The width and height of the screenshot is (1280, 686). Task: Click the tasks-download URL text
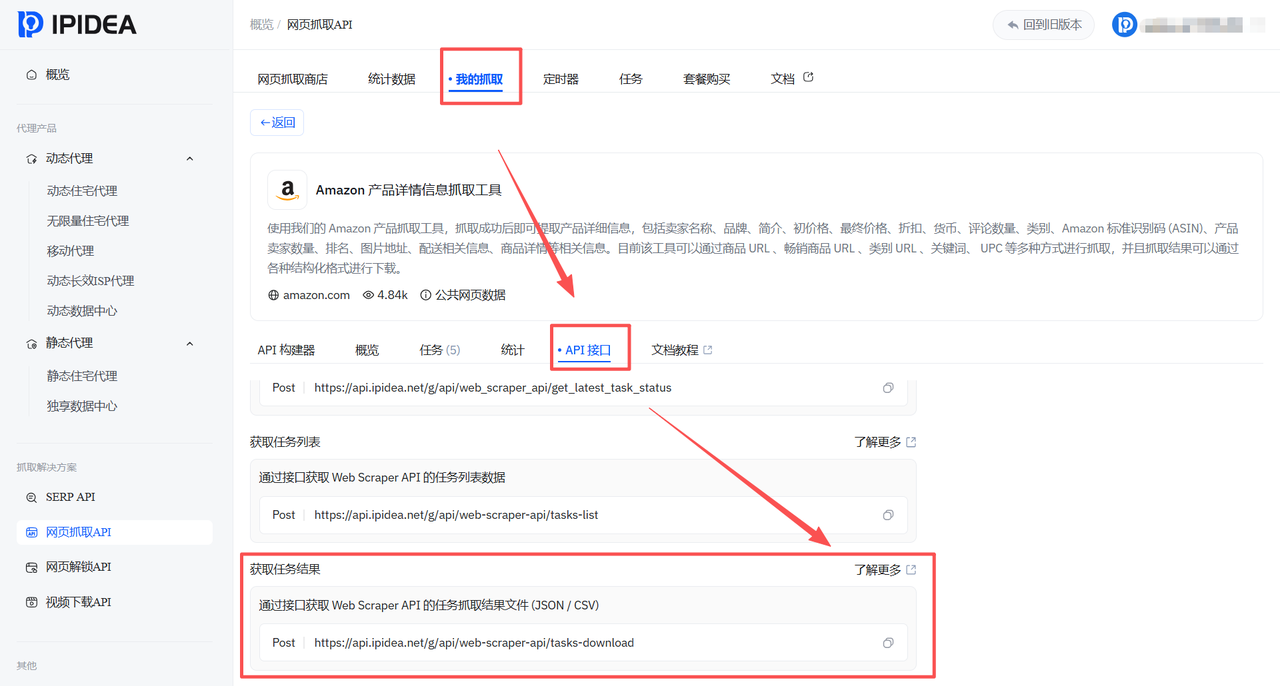click(x=474, y=643)
